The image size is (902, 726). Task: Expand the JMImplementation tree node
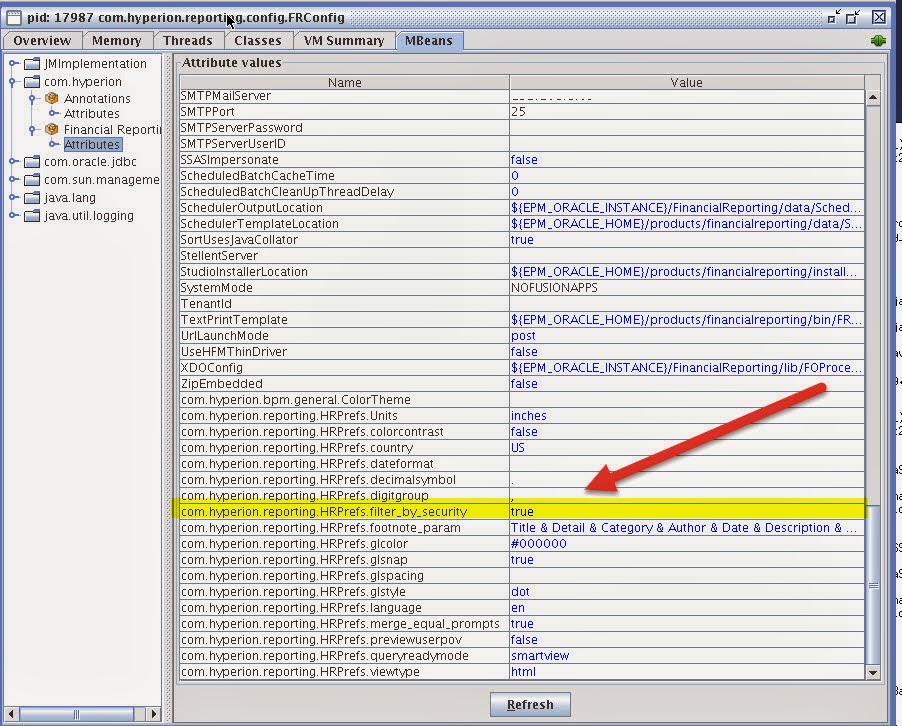pyautogui.click(x=13, y=64)
